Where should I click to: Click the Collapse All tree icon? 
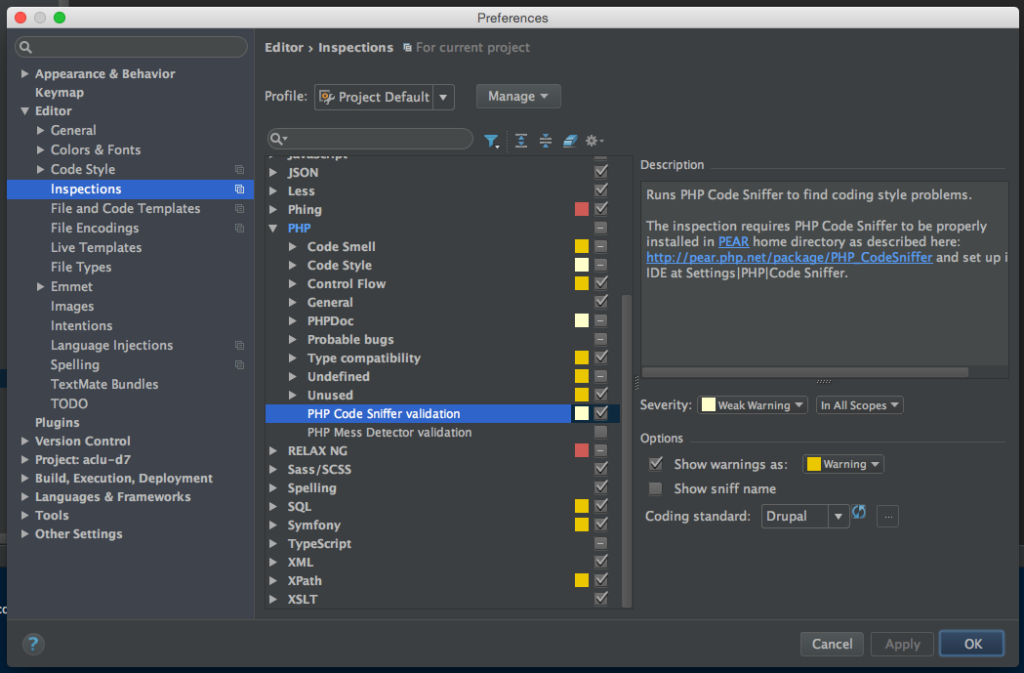pos(546,141)
